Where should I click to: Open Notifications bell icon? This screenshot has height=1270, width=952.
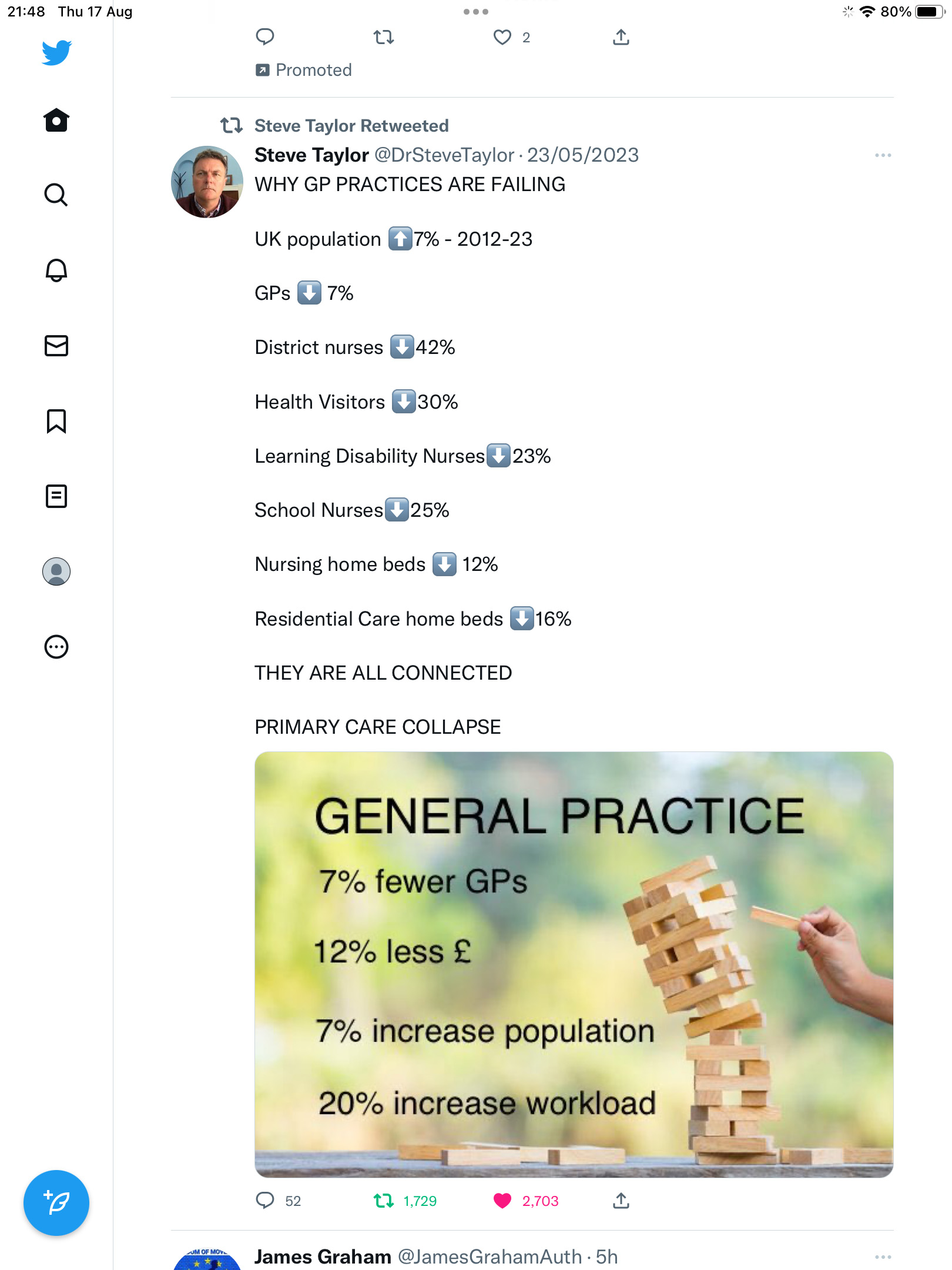(56, 270)
